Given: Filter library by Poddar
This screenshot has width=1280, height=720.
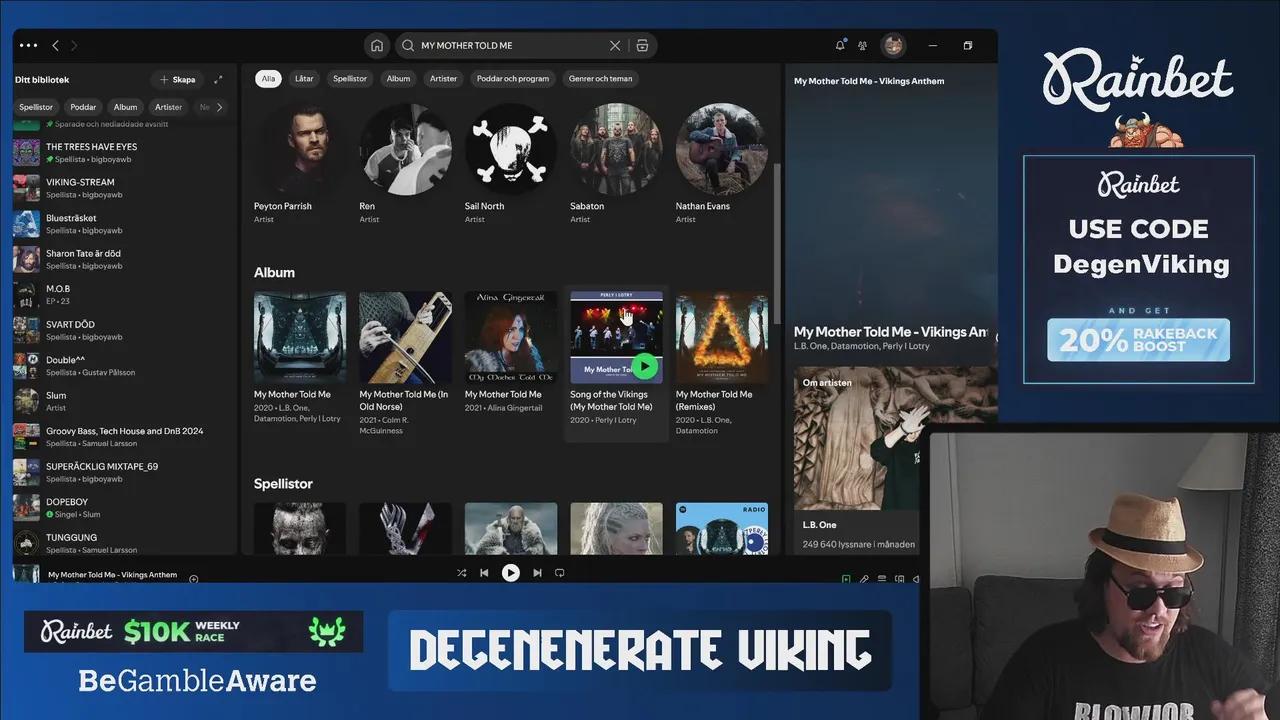Looking at the screenshot, I should [x=83, y=107].
